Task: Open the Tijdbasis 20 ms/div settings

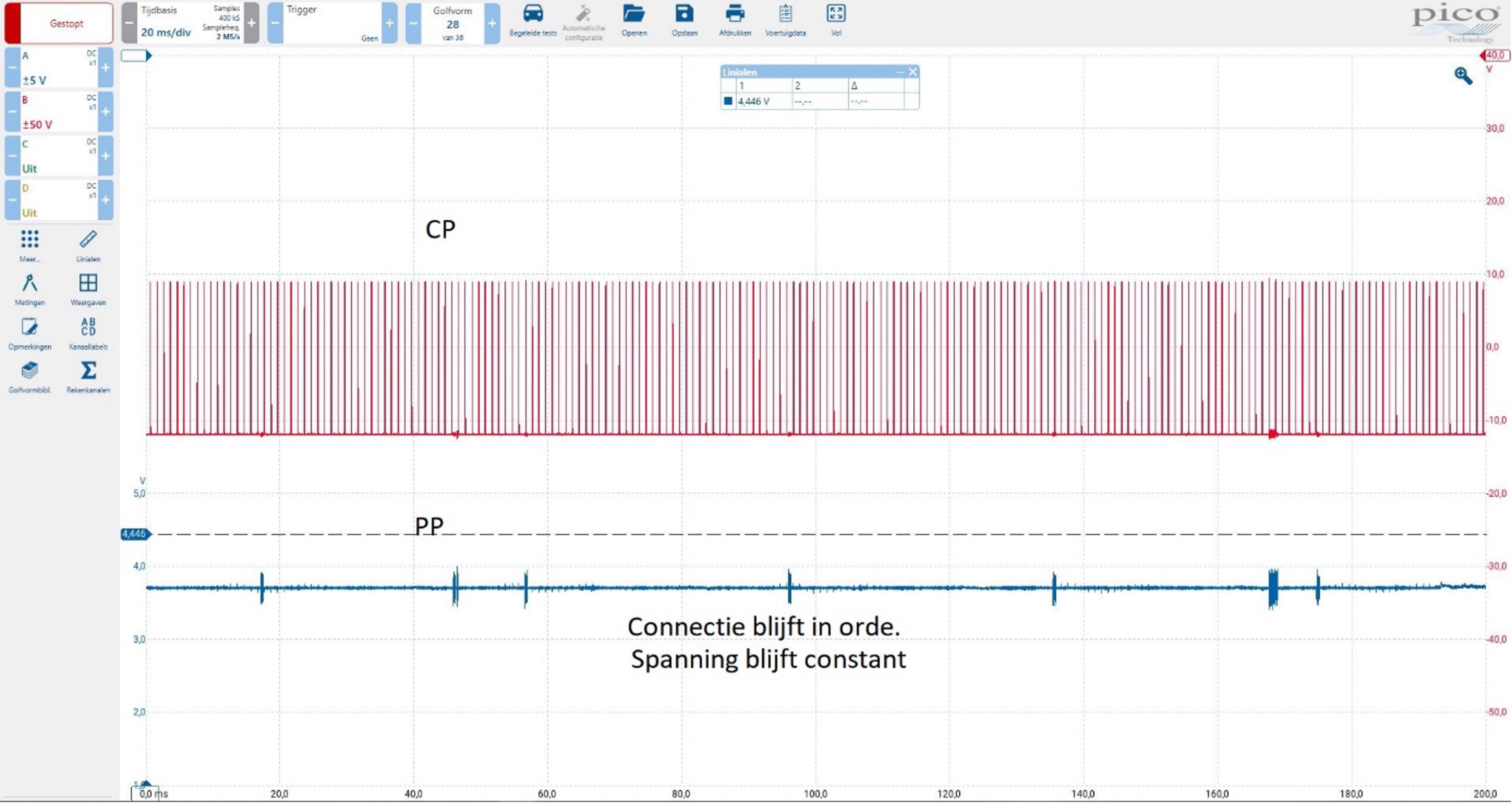Action: (190, 24)
